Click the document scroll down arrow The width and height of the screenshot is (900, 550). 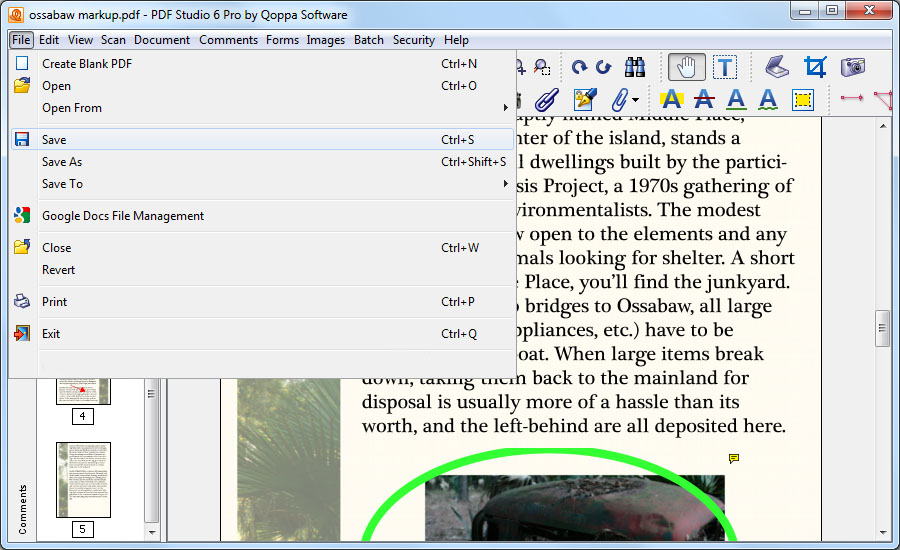pyautogui.click(x=883, y=533)
